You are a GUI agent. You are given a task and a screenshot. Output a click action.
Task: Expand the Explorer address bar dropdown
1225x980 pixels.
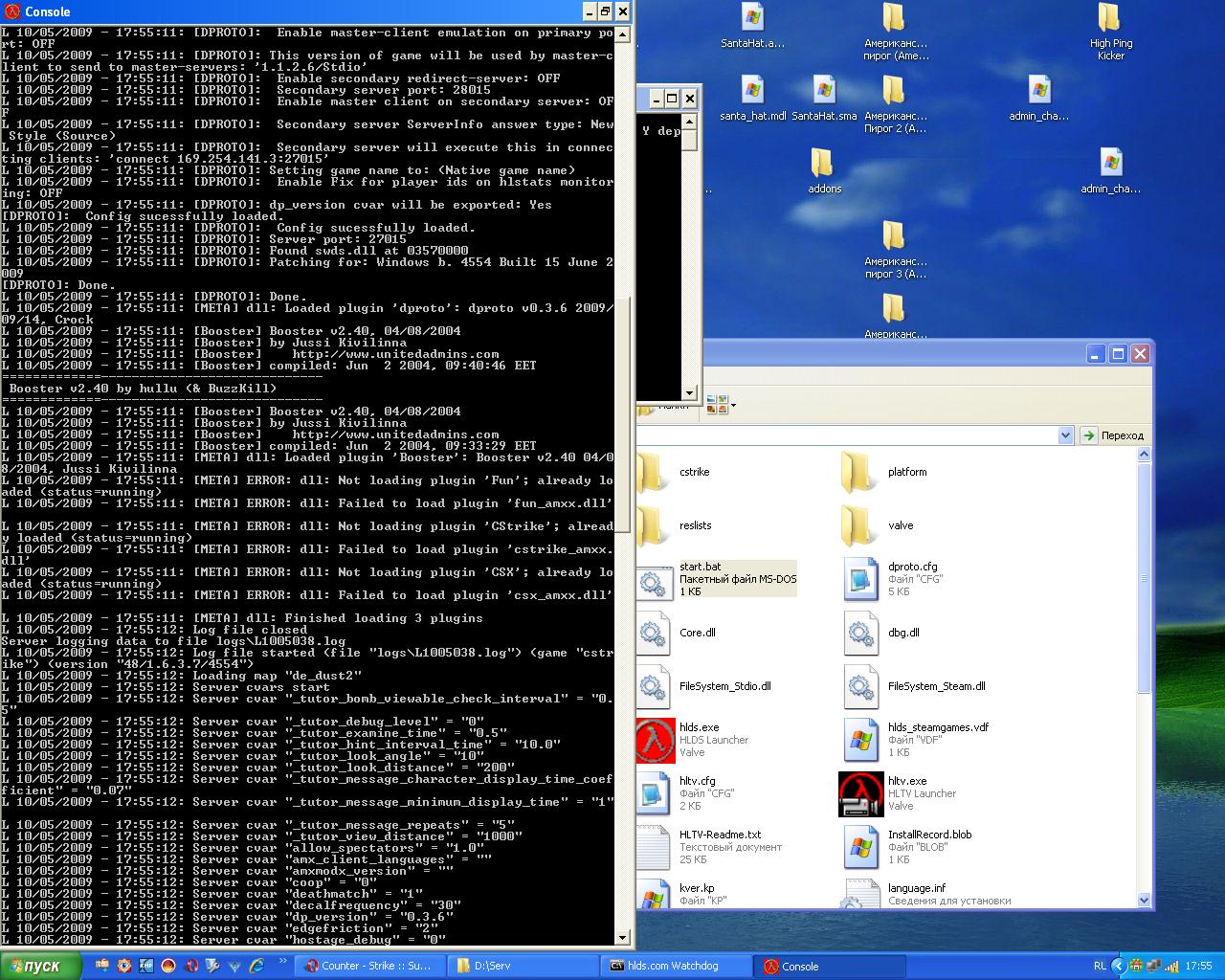[1065, 435]
